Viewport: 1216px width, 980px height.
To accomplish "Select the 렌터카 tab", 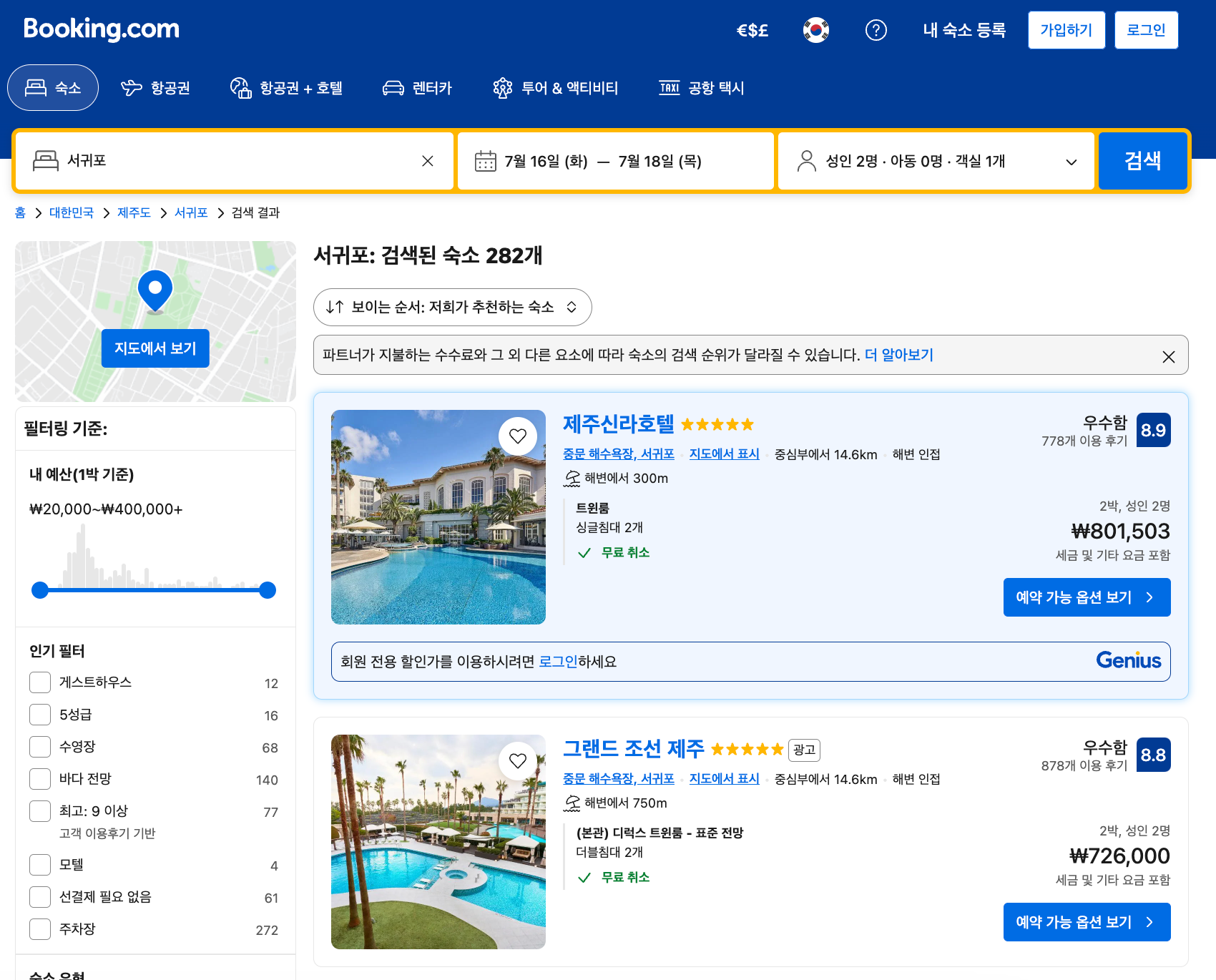I will coord(418,88).
